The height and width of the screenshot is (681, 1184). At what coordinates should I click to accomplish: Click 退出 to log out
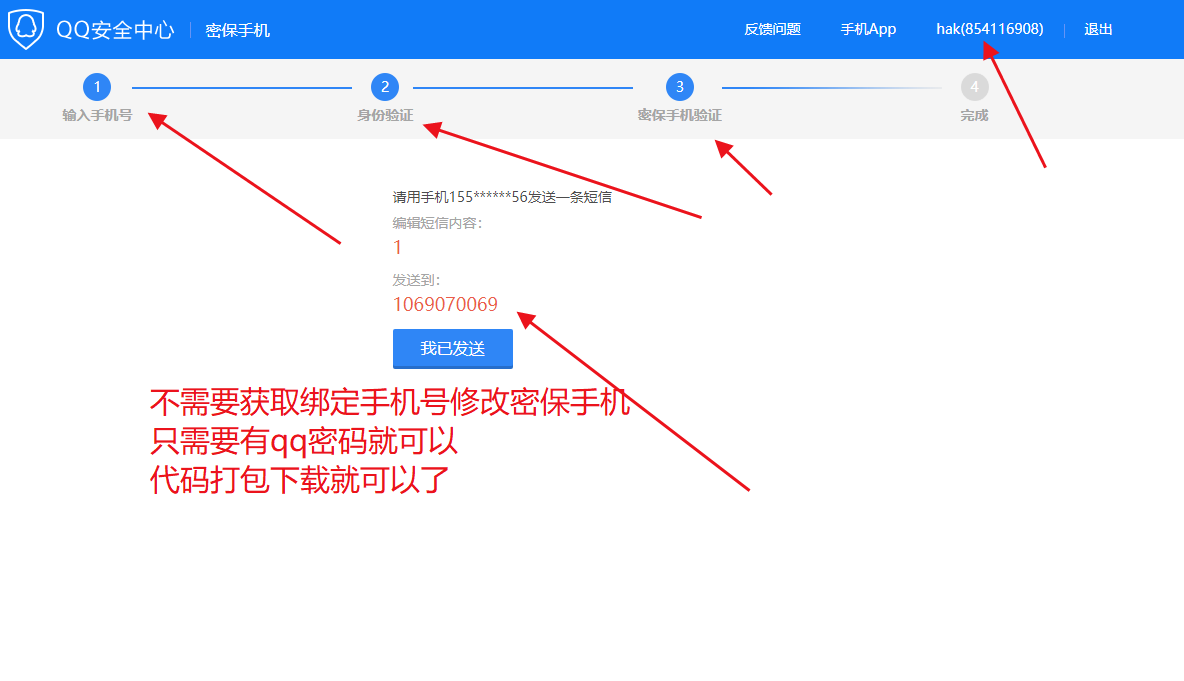(1098, 29)
